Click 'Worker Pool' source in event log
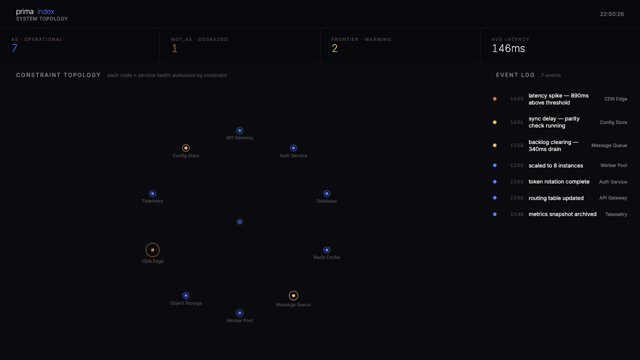The width and height of the screenshot is (640, 360). coord(613,165)
